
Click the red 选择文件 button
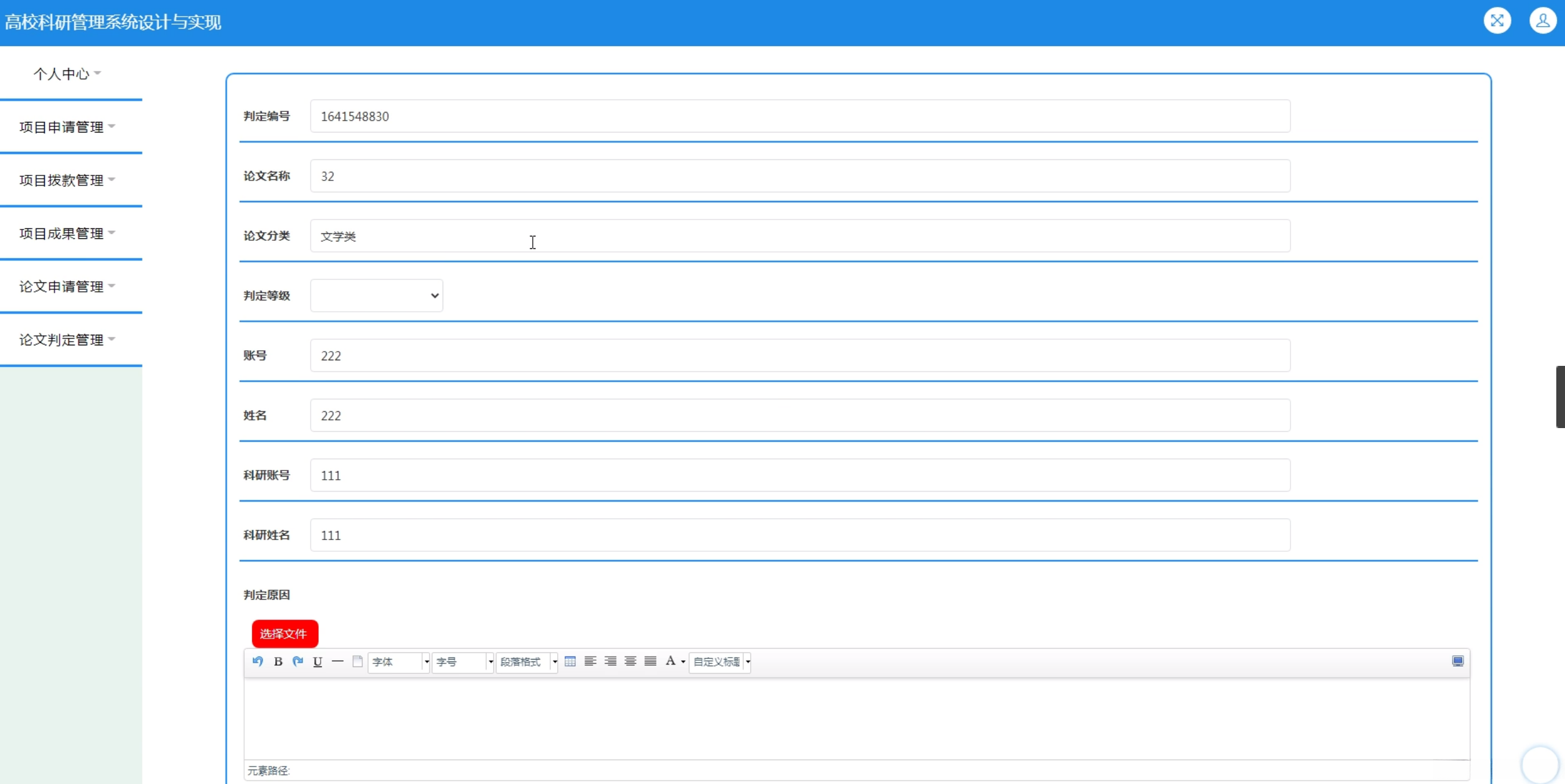pyautogui.click(x=284, y=633)
